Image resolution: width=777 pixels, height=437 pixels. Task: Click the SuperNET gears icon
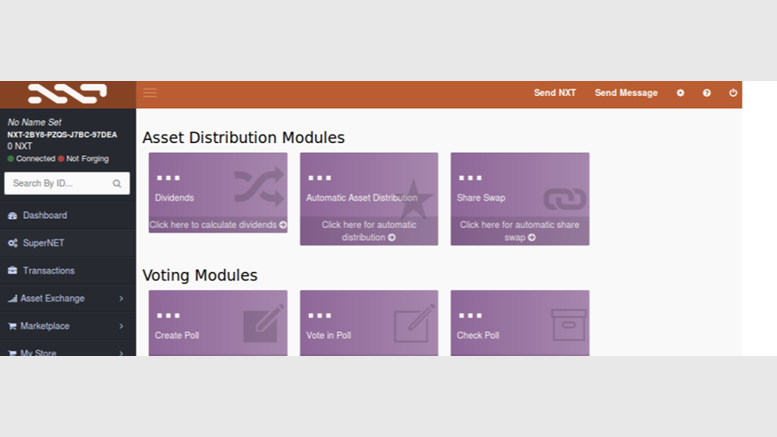[12, 243]
